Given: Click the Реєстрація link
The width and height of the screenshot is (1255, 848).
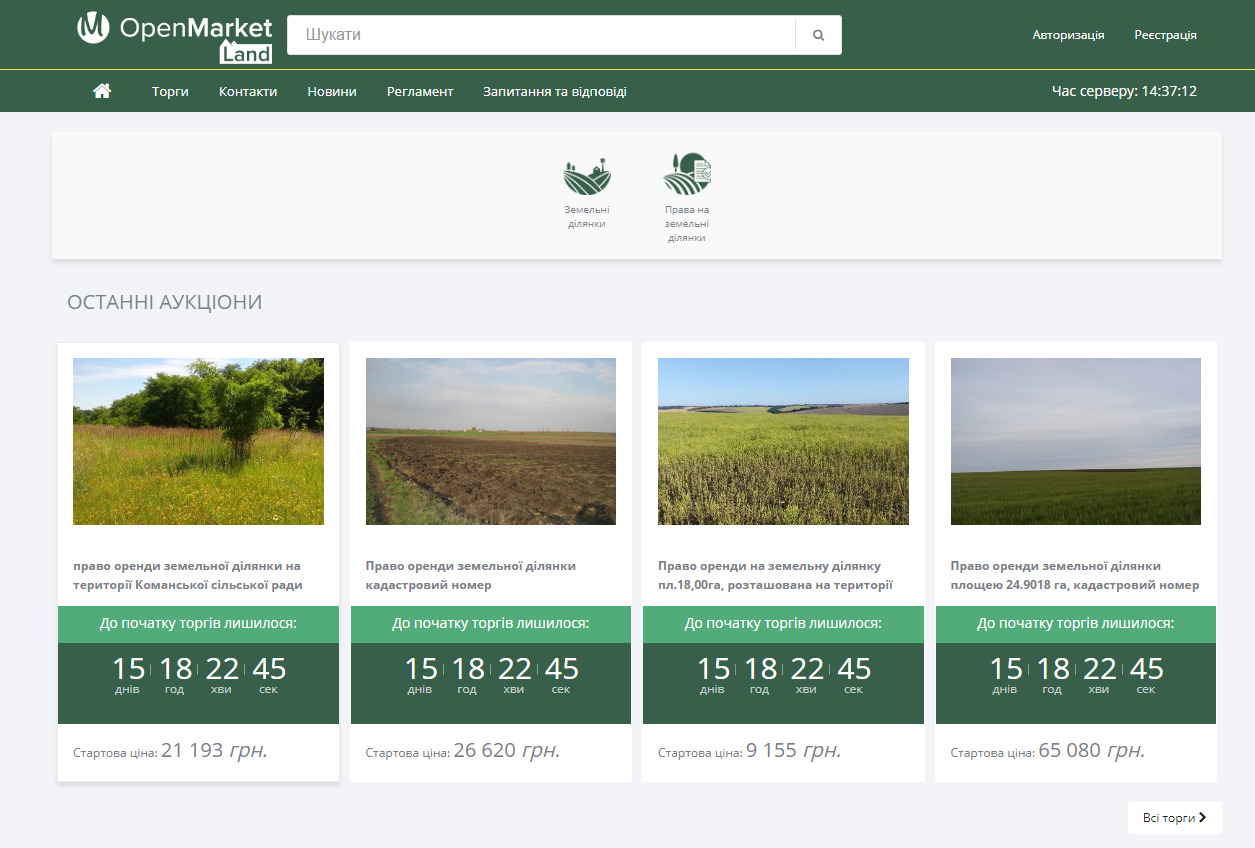Looking at the screenshot, I should pyautogui.click(x=1165, y=35).
